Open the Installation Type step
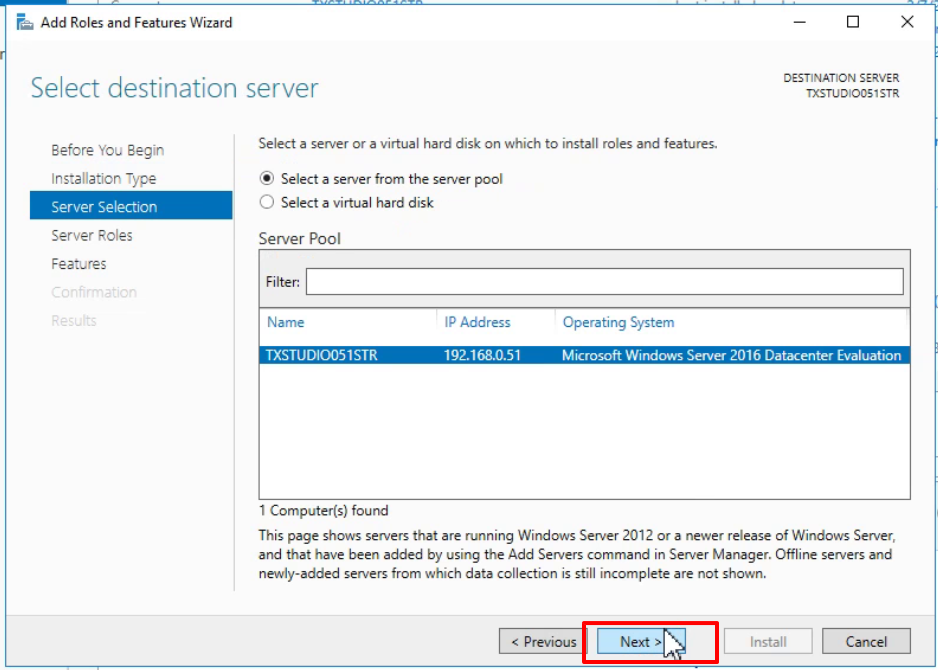The image size is (938, 670). click(x=103, y=178)
